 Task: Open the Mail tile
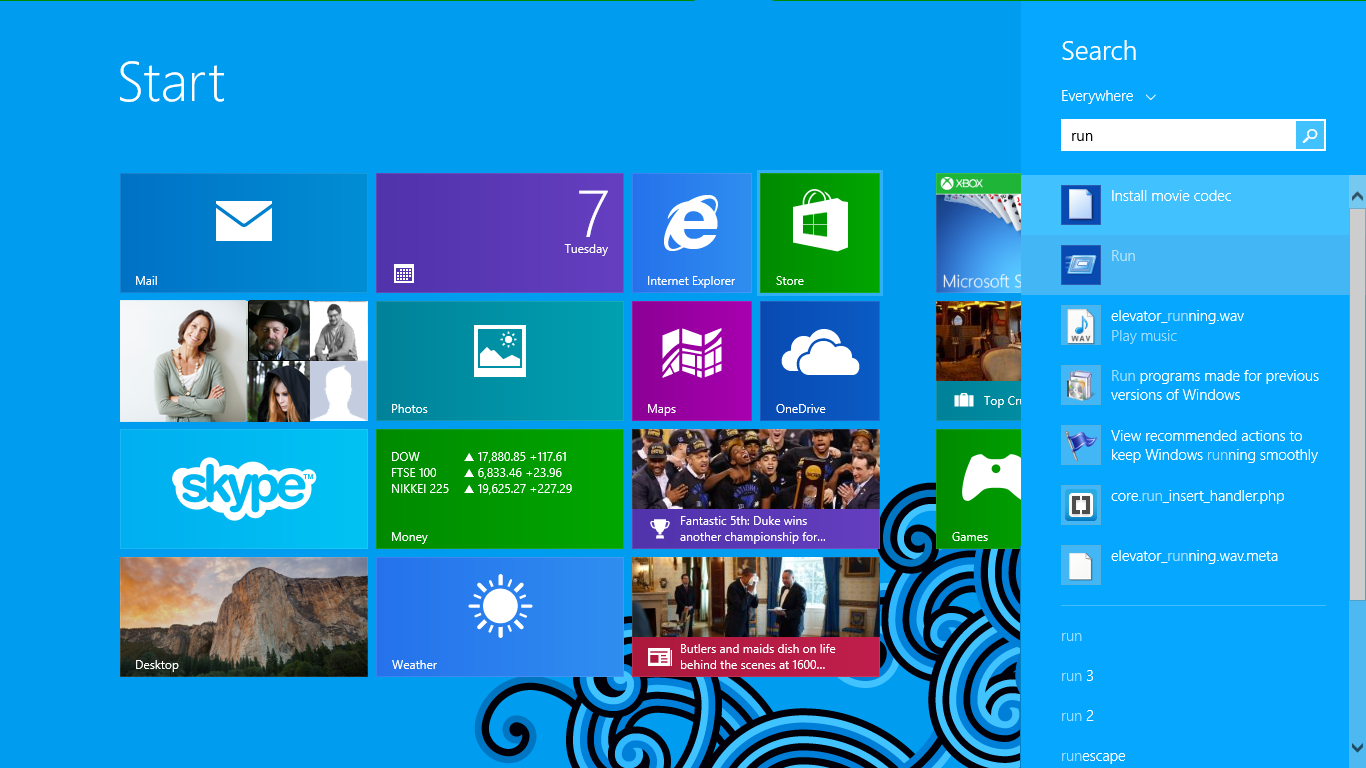click(244, 233)
